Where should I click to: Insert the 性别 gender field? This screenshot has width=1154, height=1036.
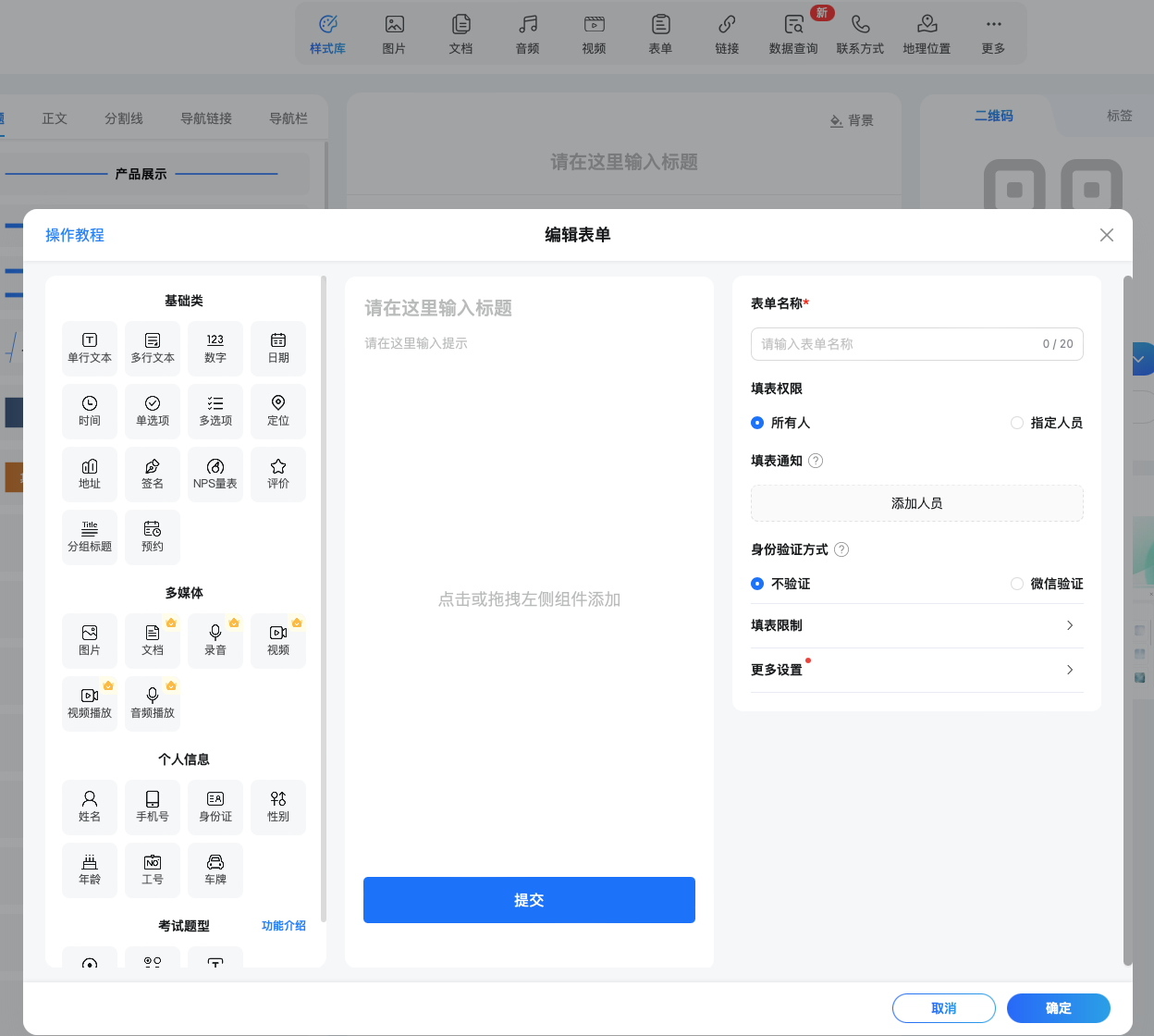pyautogui.click(x=278, y=808)
